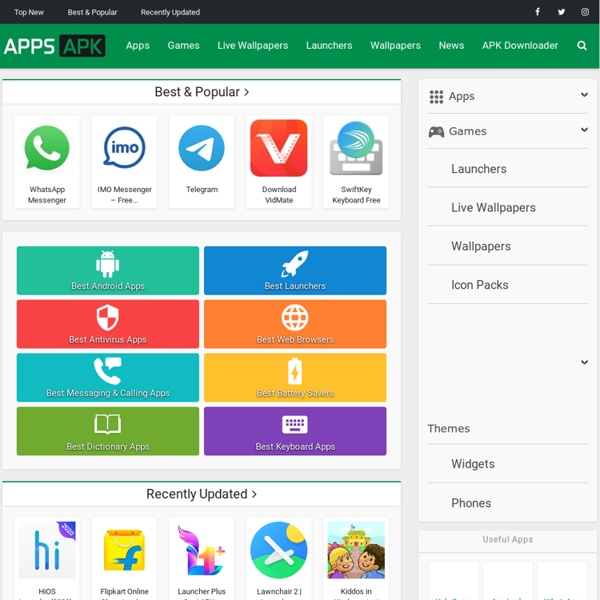Screen dimensions: 600x600
Task: Open Best & Popular in top bar
Action: tap(92, 12)
